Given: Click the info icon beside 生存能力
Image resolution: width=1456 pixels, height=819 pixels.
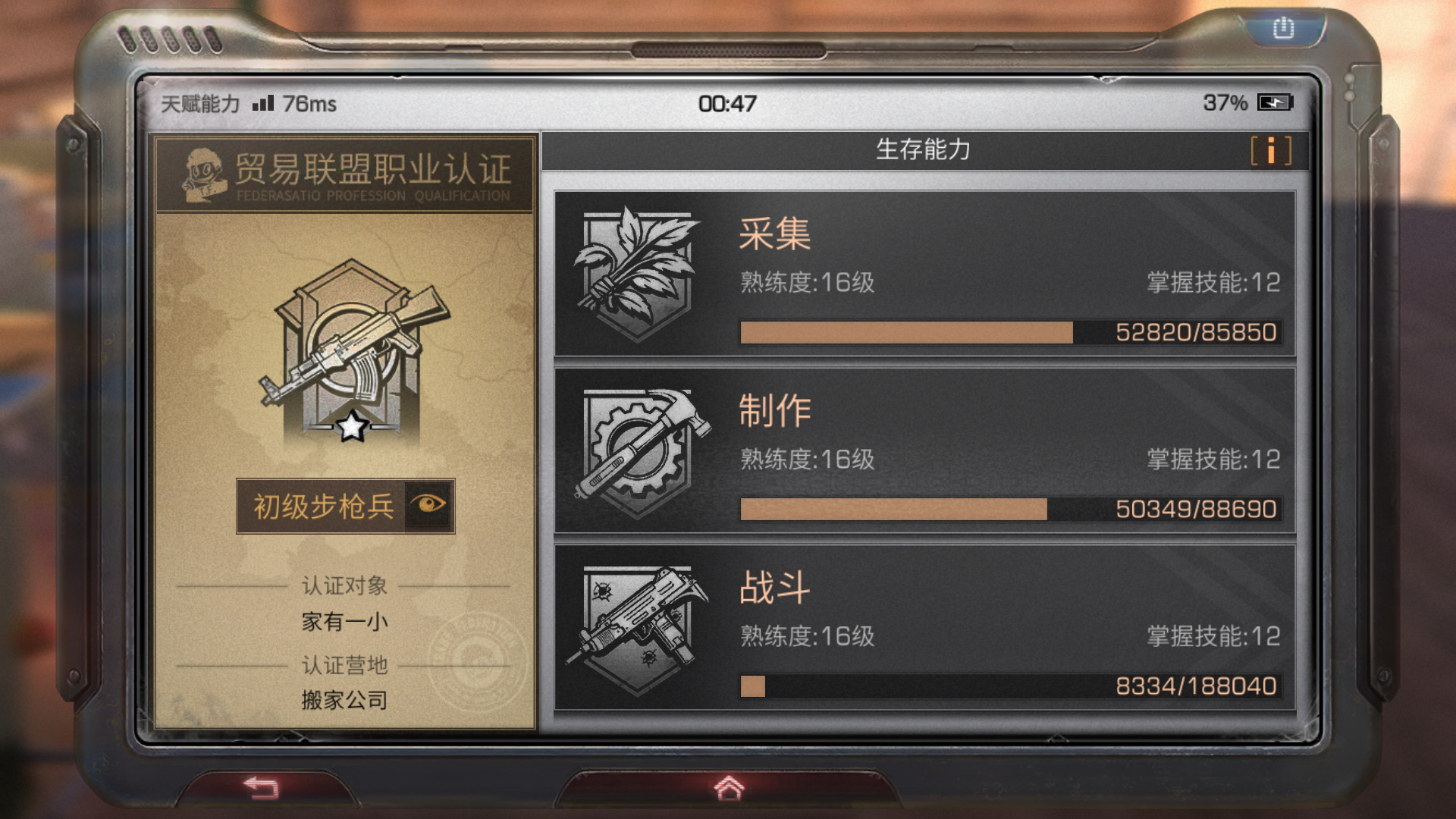Looking at the screenshot, I should [1271, 150].
